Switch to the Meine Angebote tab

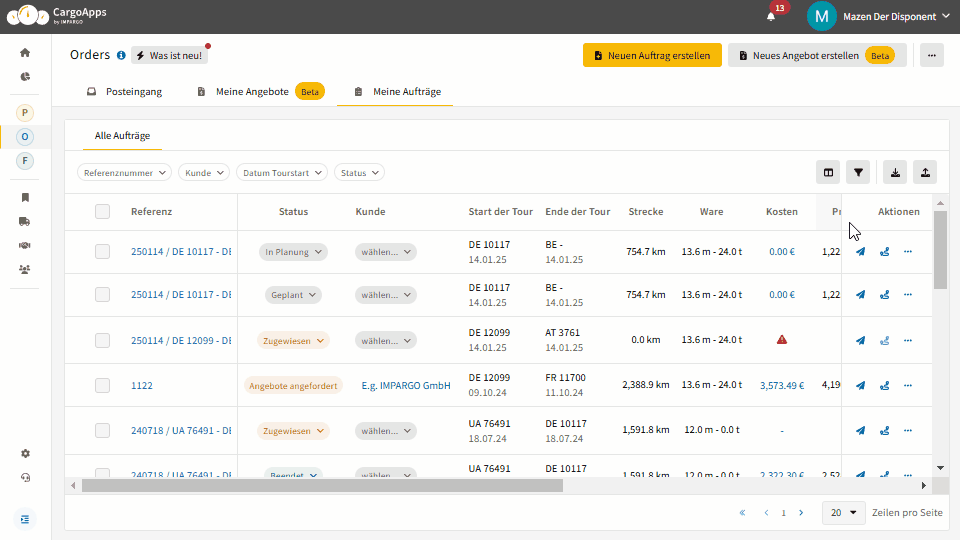click(x=261, y=91)
